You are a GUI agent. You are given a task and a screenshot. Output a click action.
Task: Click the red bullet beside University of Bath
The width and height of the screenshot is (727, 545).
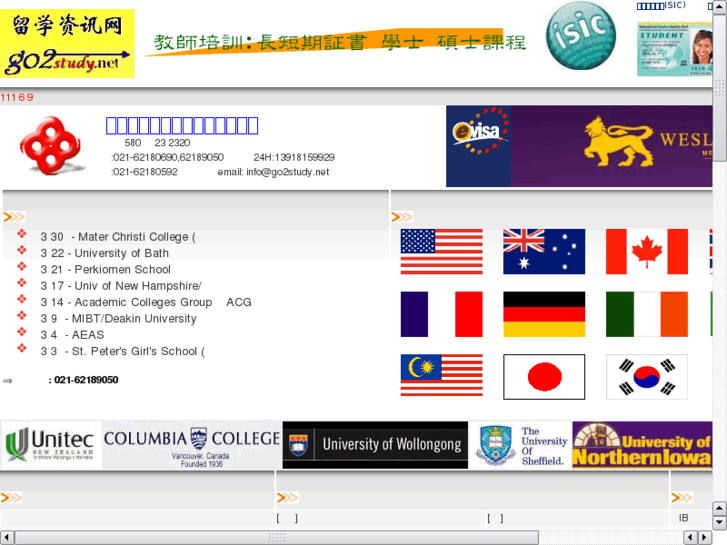pyautogui.click(x=22, y=250)
